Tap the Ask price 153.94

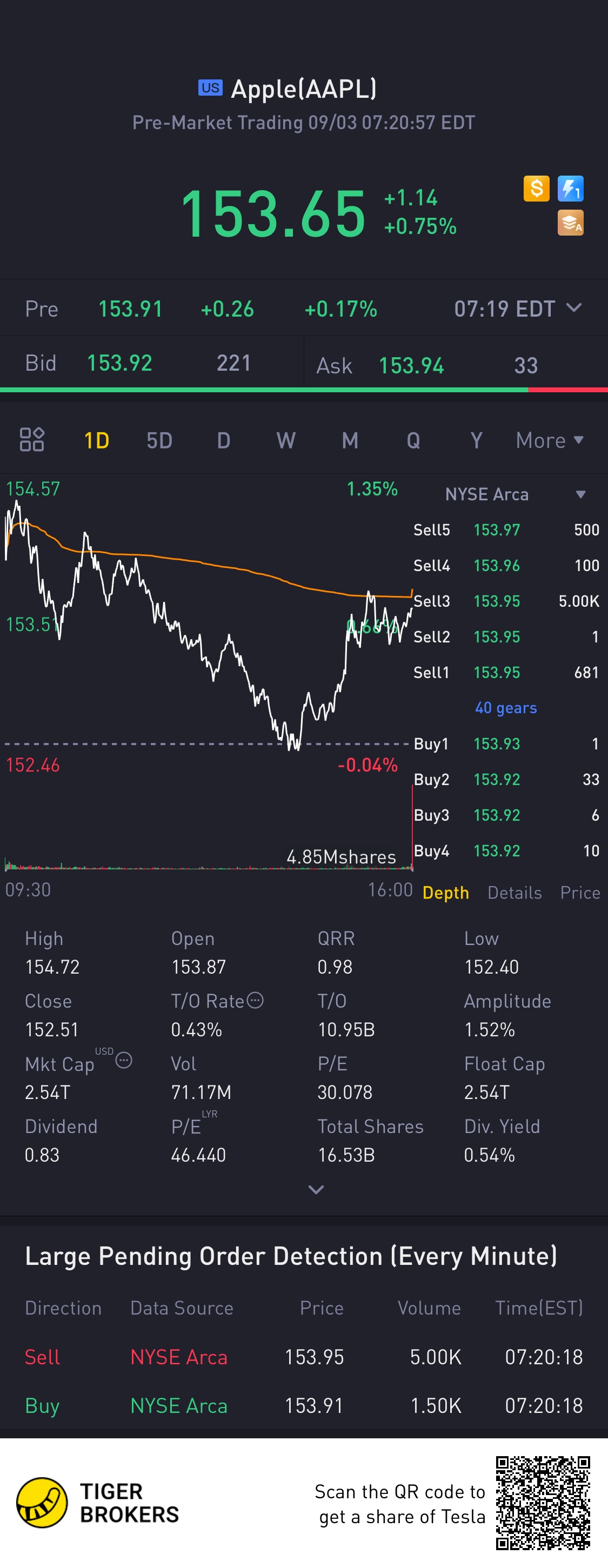[411, 366]
